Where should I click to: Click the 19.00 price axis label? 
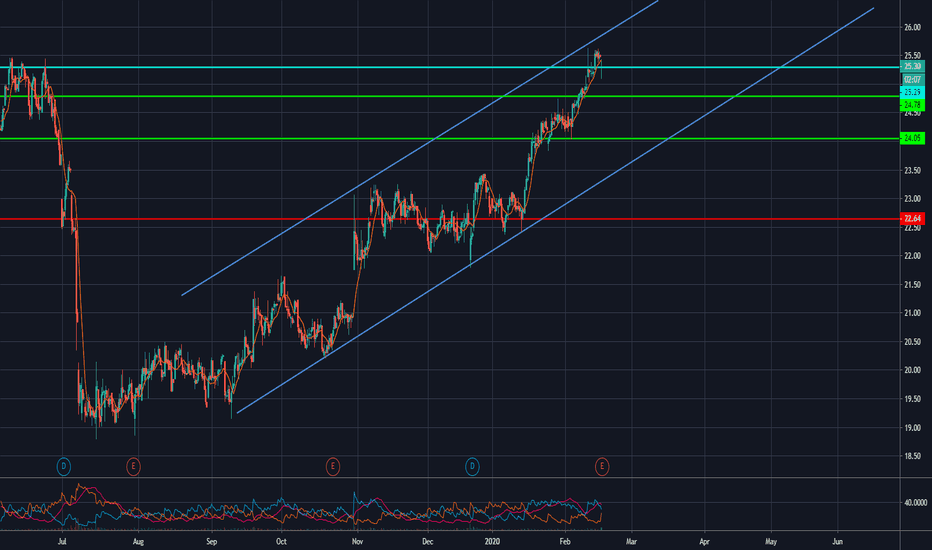tap(912, 428)
